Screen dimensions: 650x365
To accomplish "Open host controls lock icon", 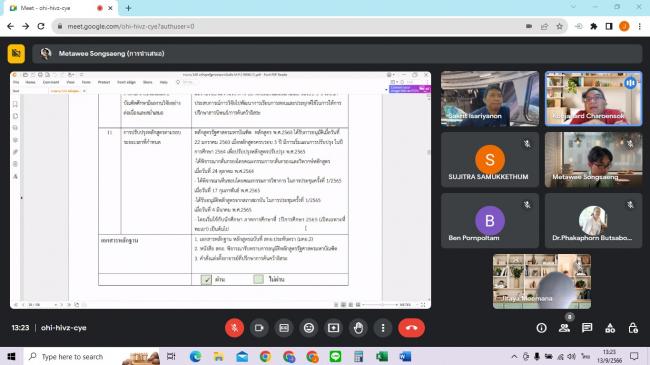I will [x=633, y=328].
